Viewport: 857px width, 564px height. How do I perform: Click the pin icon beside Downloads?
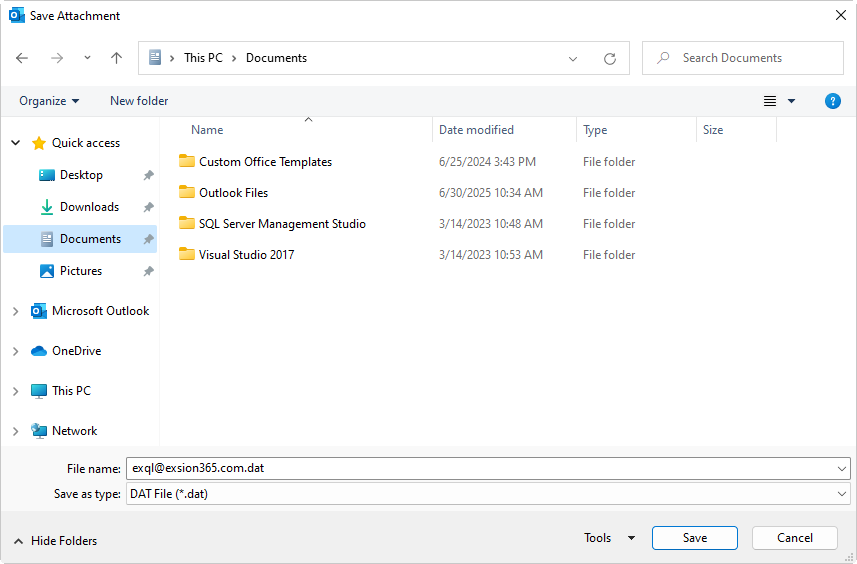pyautogui.click(x=148, y=207)
